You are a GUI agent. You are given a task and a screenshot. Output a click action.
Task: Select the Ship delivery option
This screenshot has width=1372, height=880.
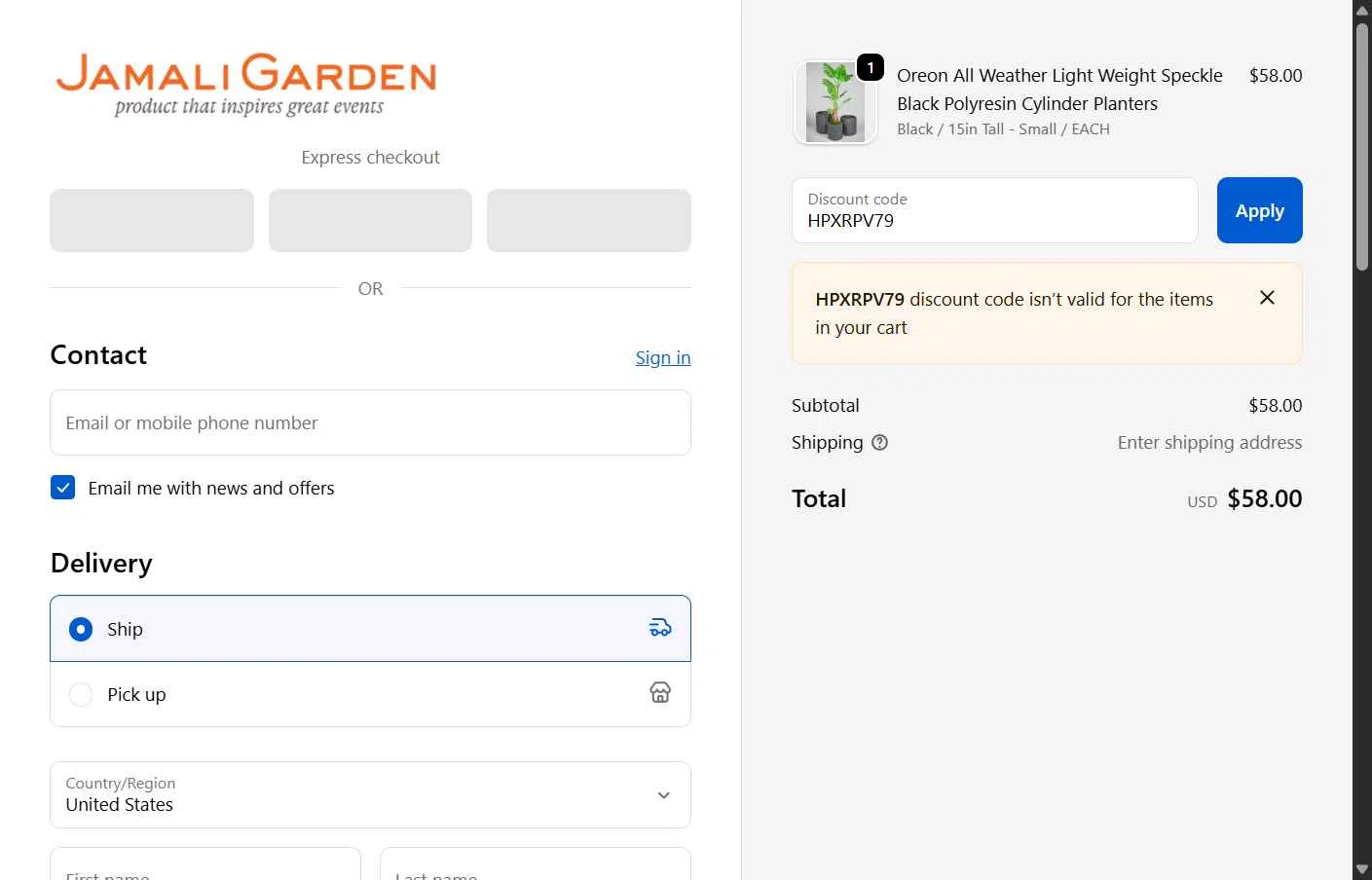point(370,629)
